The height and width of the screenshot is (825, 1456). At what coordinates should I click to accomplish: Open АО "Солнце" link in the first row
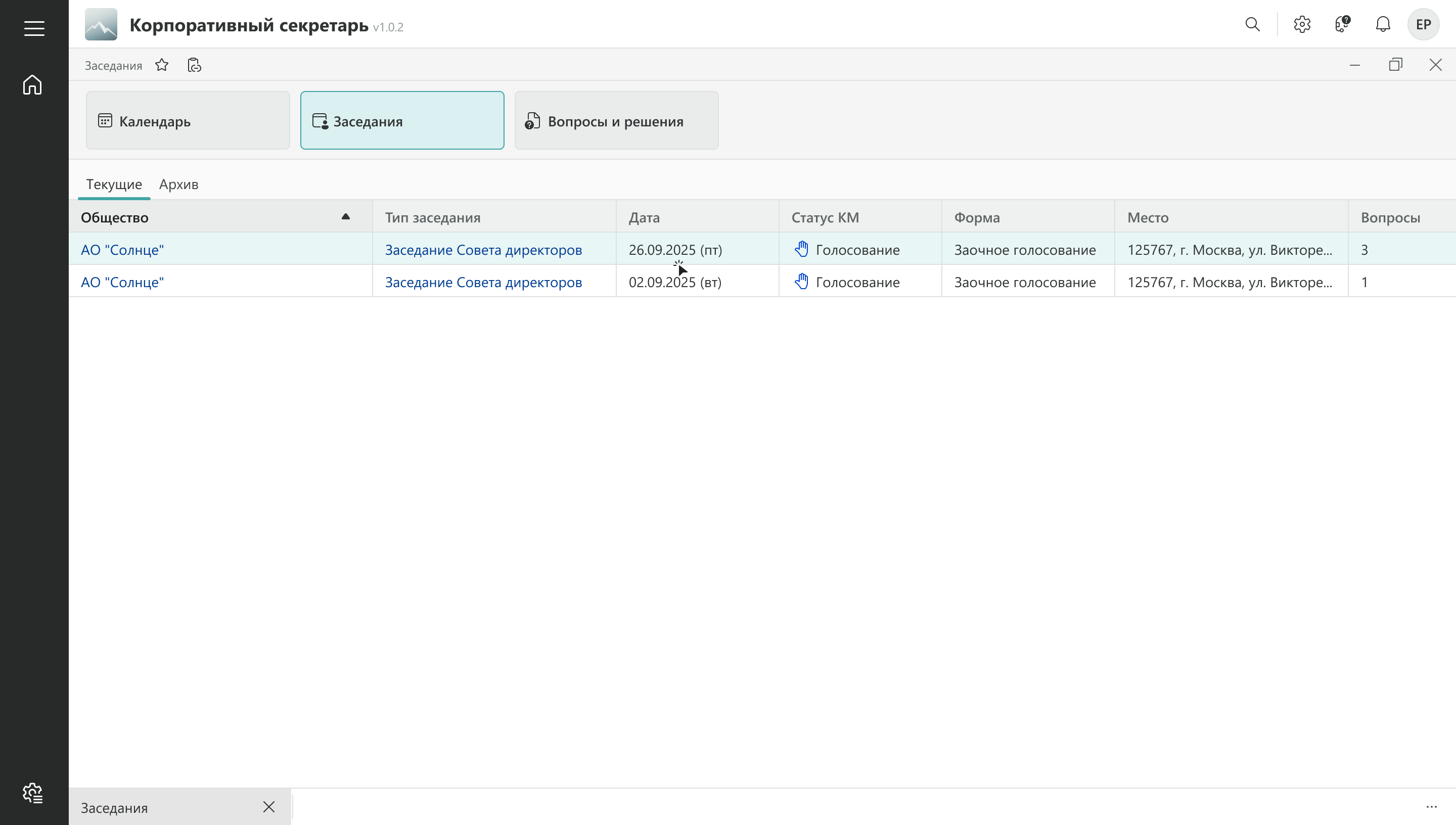coord(122,250)
